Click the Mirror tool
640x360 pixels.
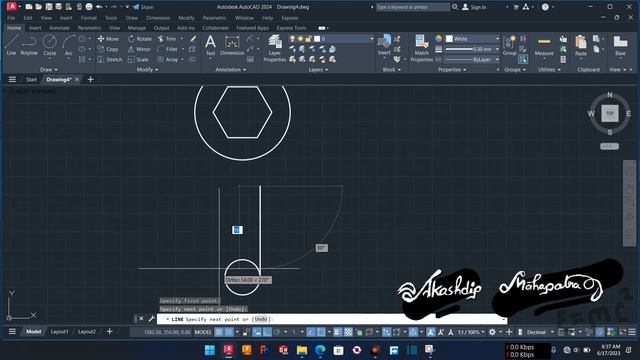pyautogui.click(x=139, y=49)
